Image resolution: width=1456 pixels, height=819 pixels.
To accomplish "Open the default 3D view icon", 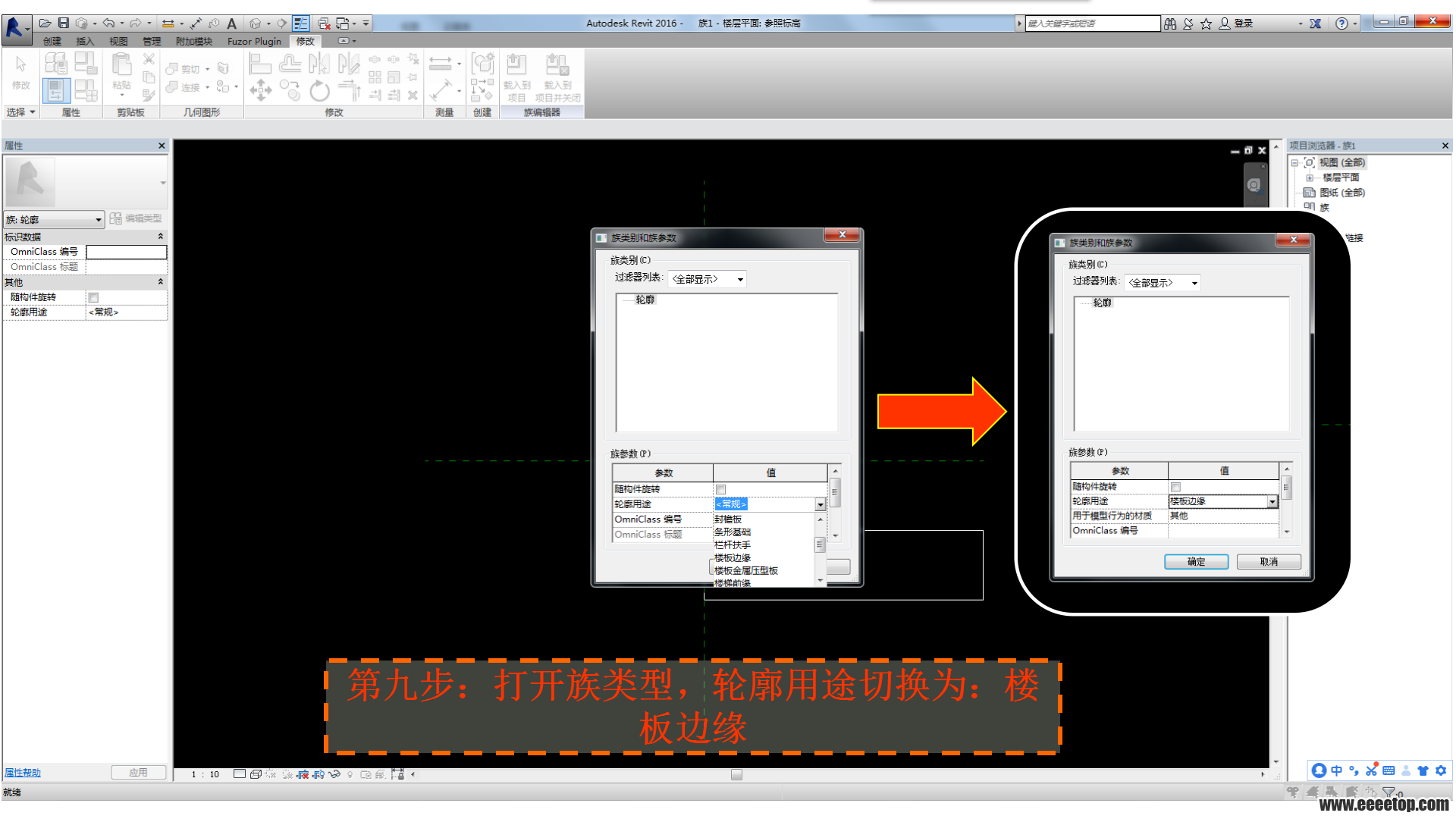I will click(x=256, y=24).
